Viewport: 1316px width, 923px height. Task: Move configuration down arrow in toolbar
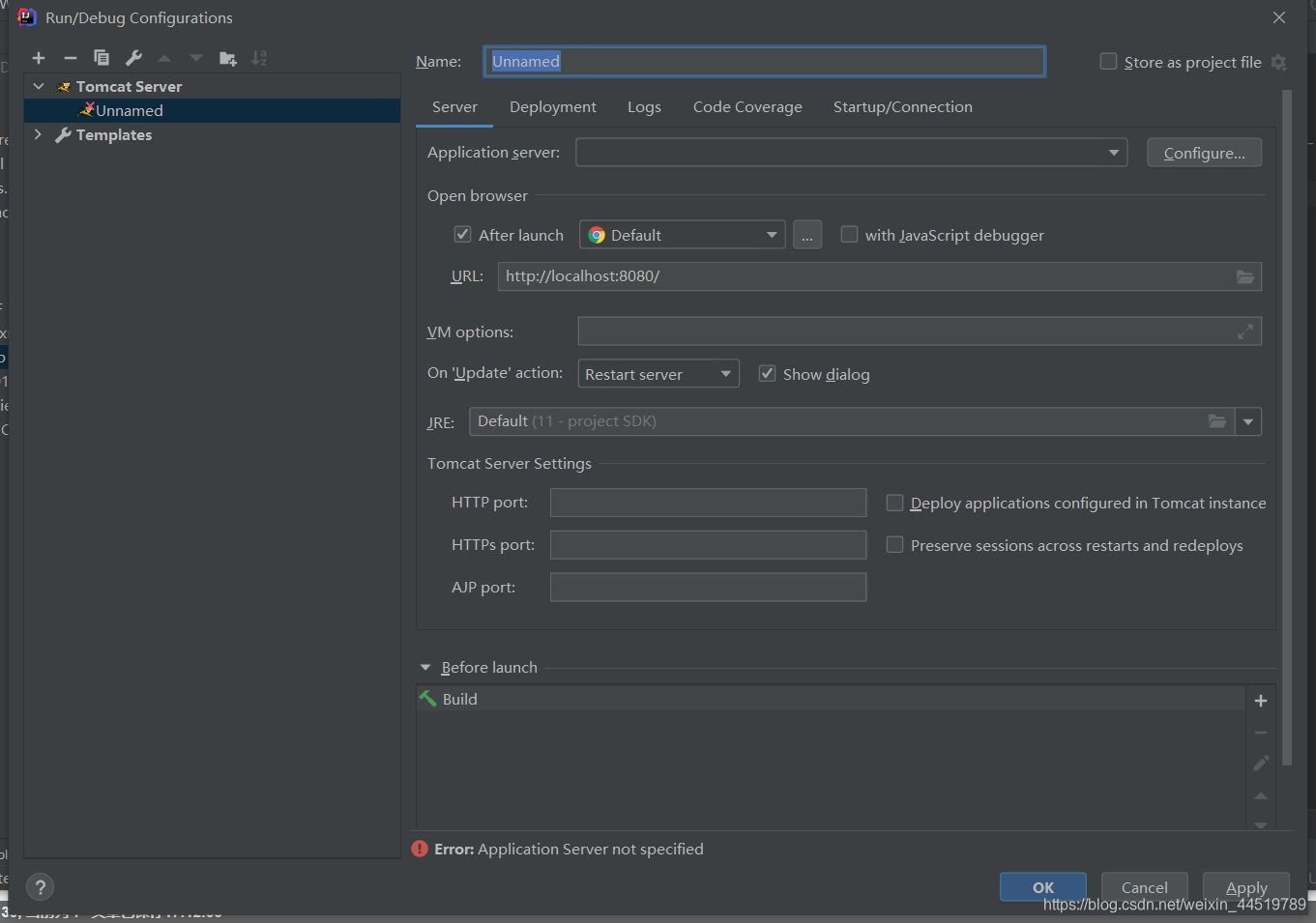pyautogui.click(x=196, y=58)
